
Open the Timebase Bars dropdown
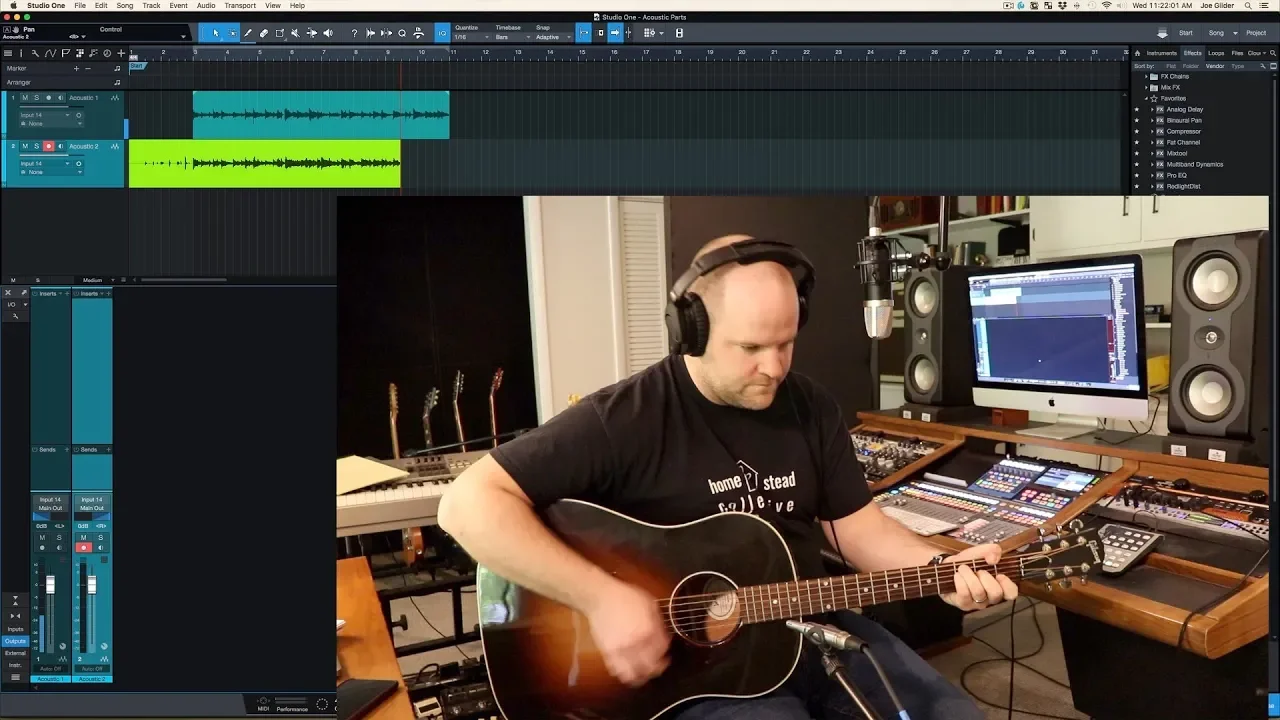[x=512, y=37]
